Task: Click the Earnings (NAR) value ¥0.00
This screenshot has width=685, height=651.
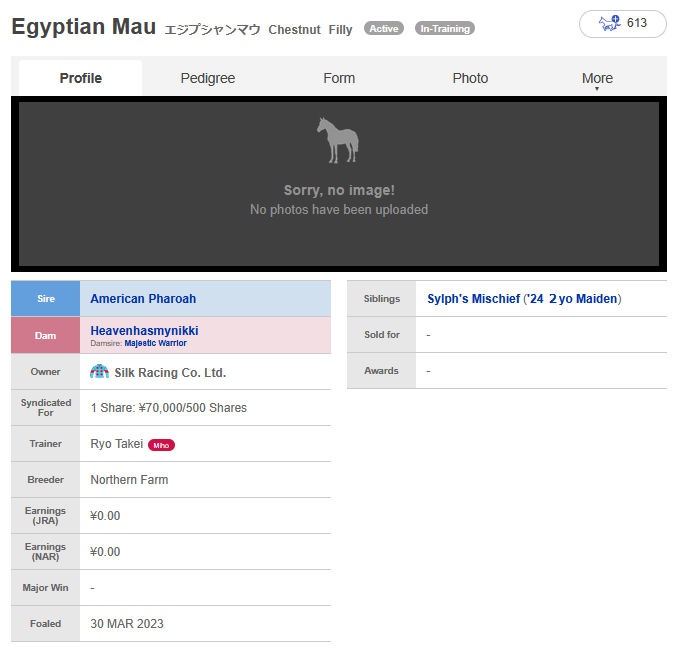Action: click(x=105, y=552)
